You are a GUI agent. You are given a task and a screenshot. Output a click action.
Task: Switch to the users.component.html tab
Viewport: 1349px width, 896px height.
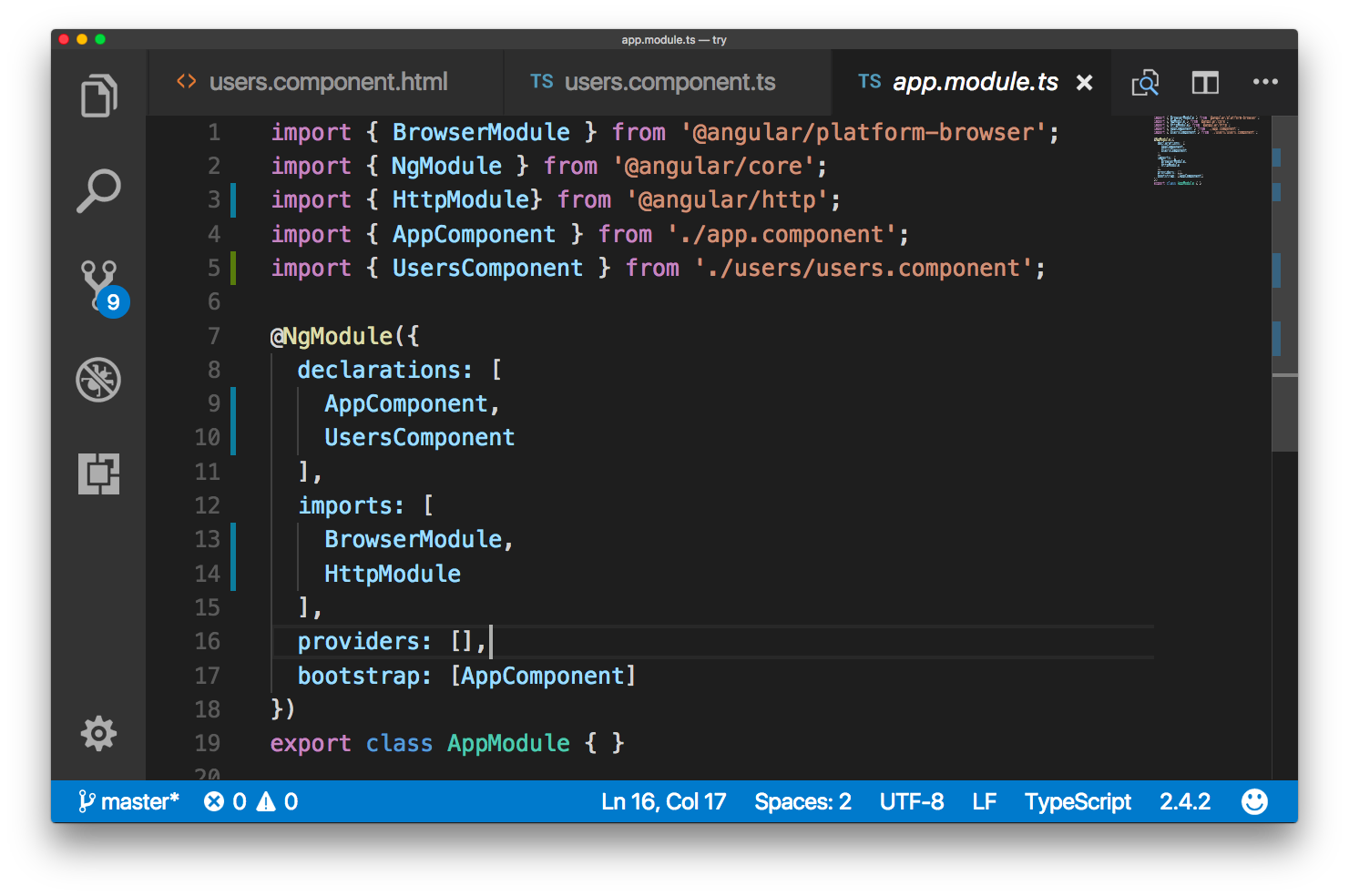pyautogui.click(x=328, y=82)
